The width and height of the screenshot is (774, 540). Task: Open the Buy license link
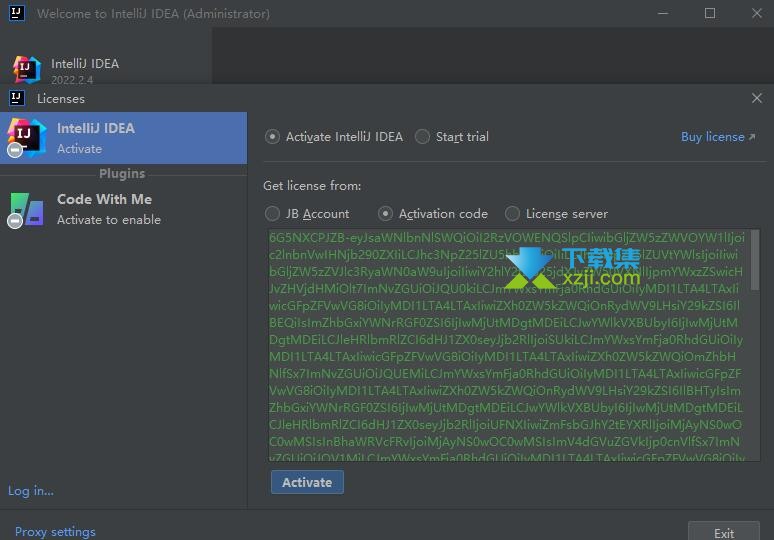718,137
